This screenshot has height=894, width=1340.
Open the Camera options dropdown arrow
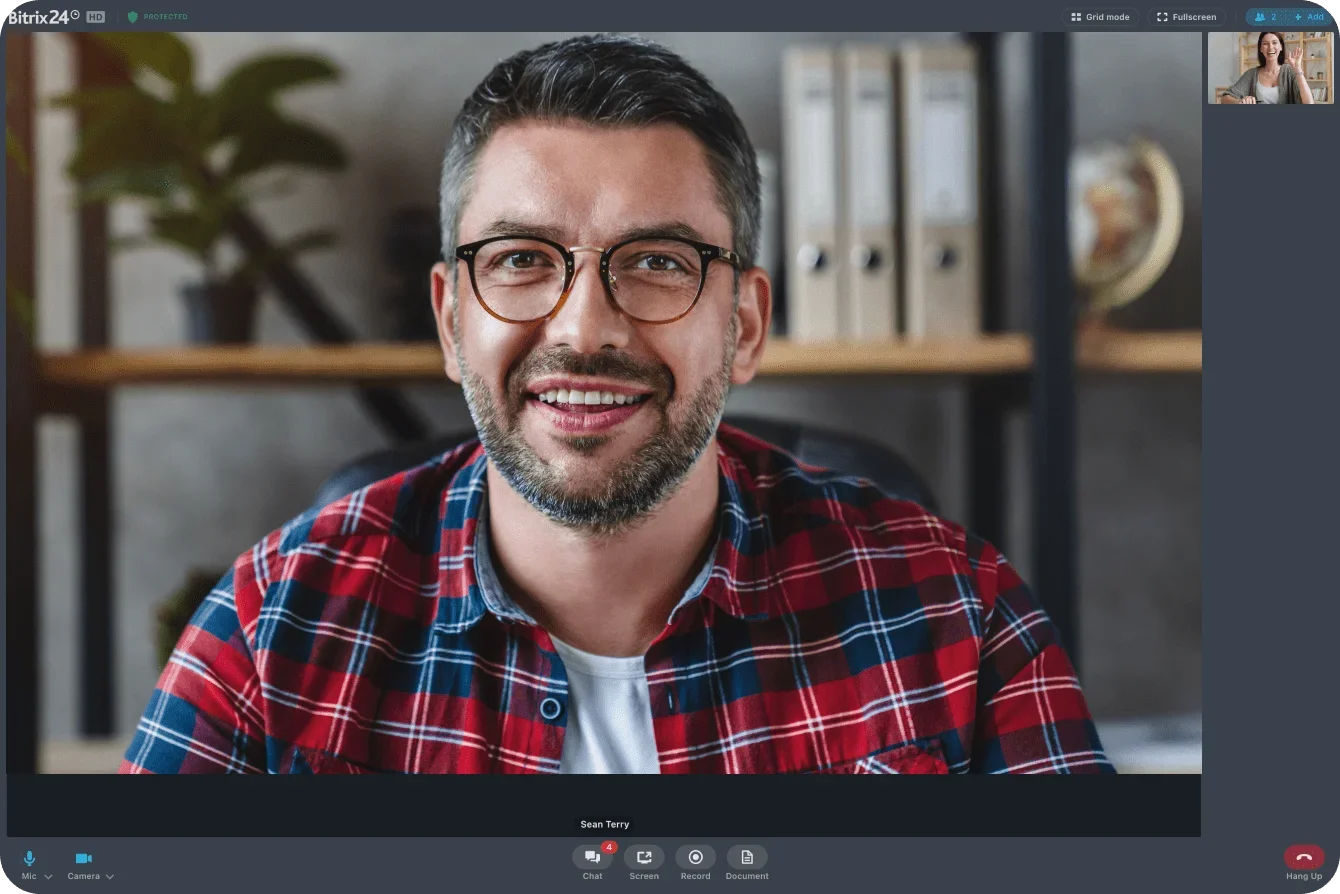click(109, 877)
